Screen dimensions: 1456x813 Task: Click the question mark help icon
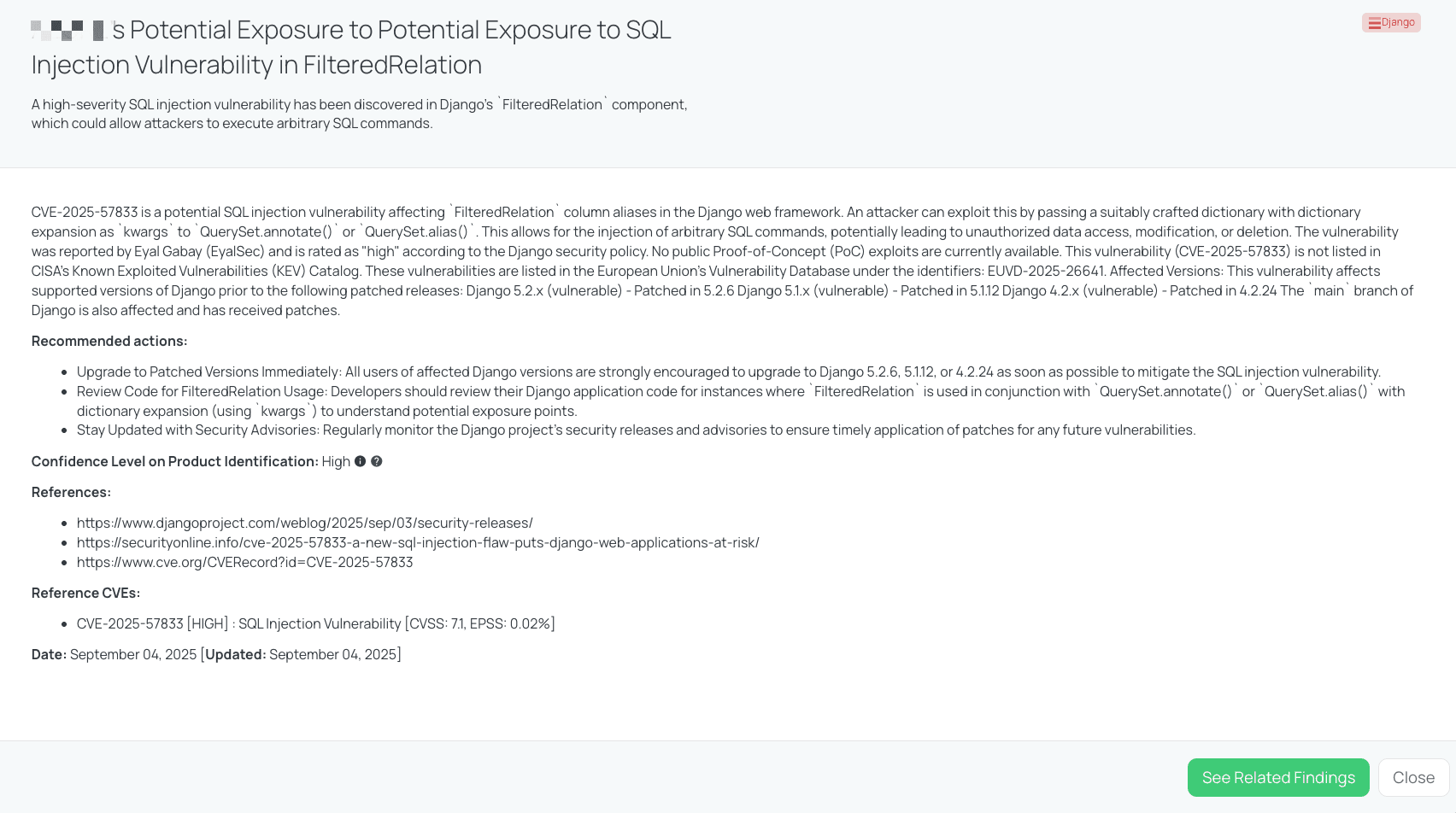pyautogui.click(x=376, y=461)
